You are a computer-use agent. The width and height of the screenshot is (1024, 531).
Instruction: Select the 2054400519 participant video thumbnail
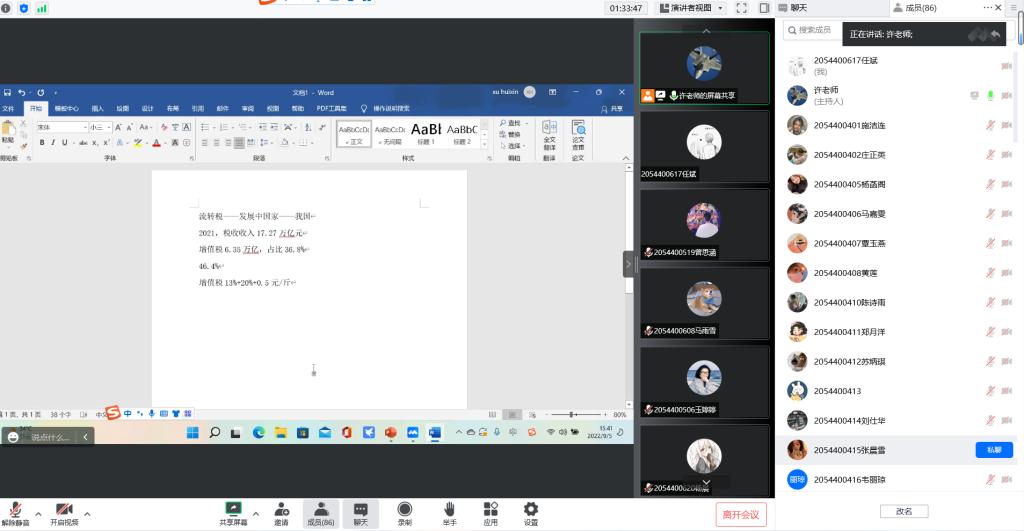704,226
